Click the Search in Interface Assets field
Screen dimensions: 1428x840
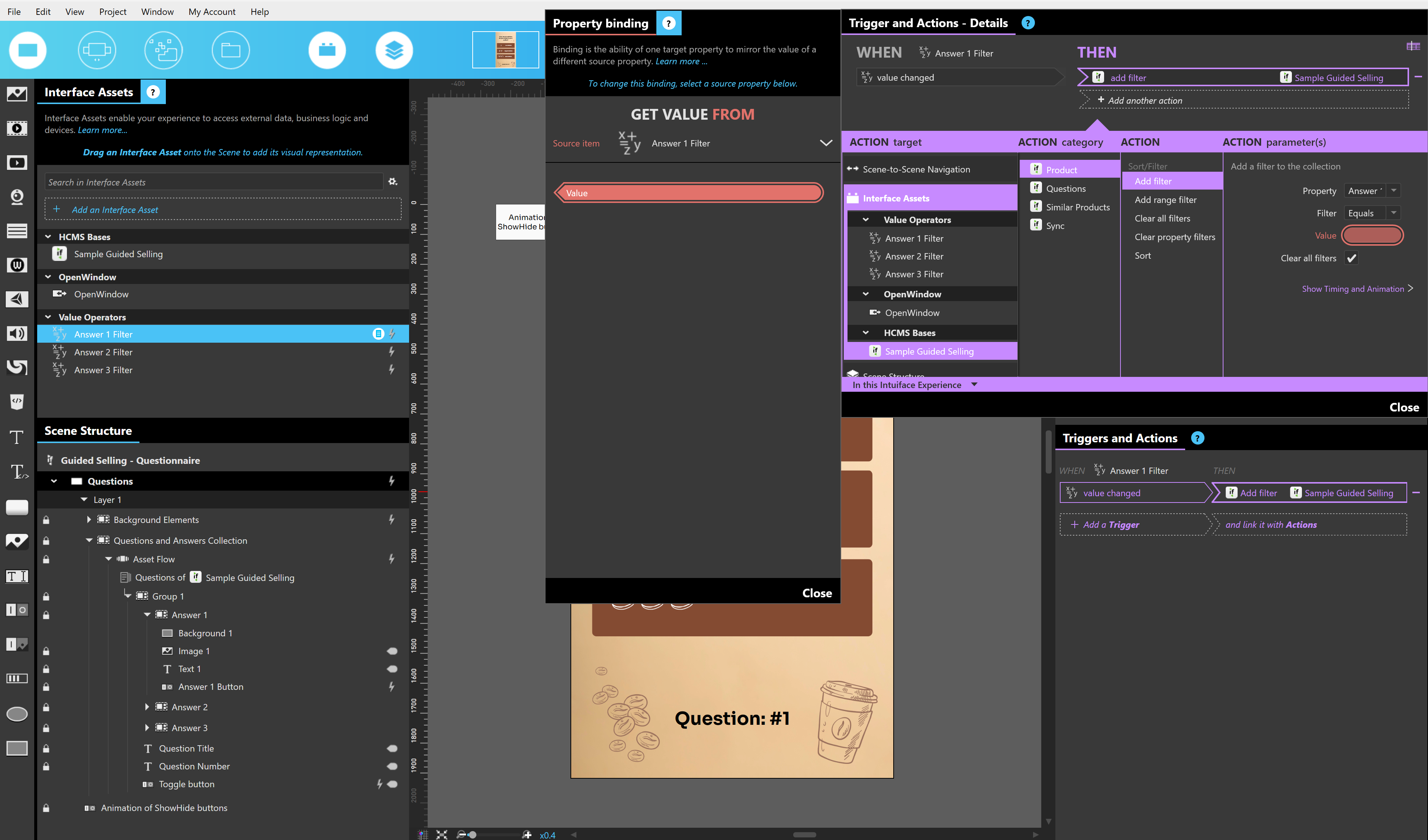[x=213, y=182]
